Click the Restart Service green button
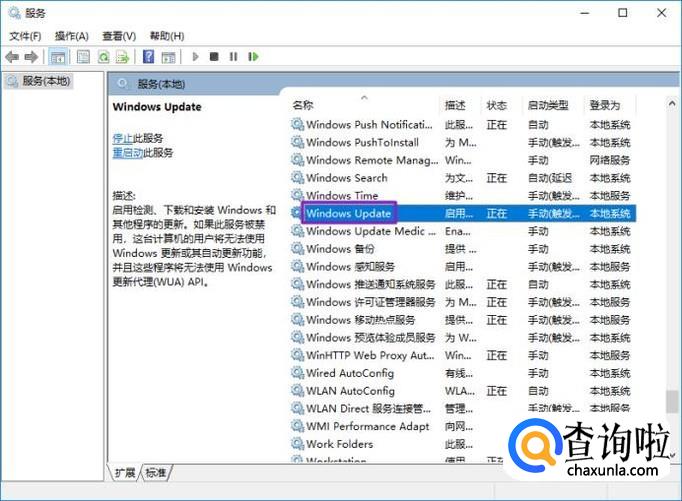Viewport: 682px width, 501px height. (253, 57)
